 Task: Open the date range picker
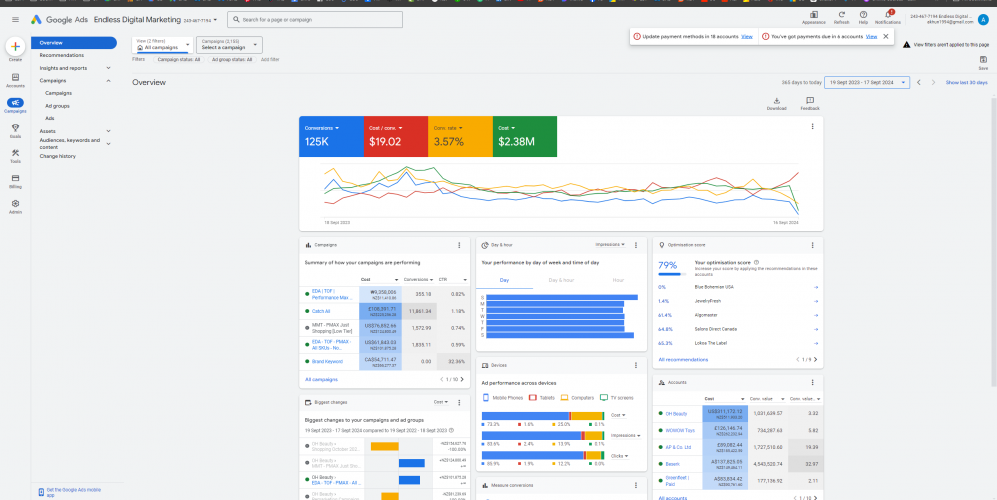[x=867, y=83]
